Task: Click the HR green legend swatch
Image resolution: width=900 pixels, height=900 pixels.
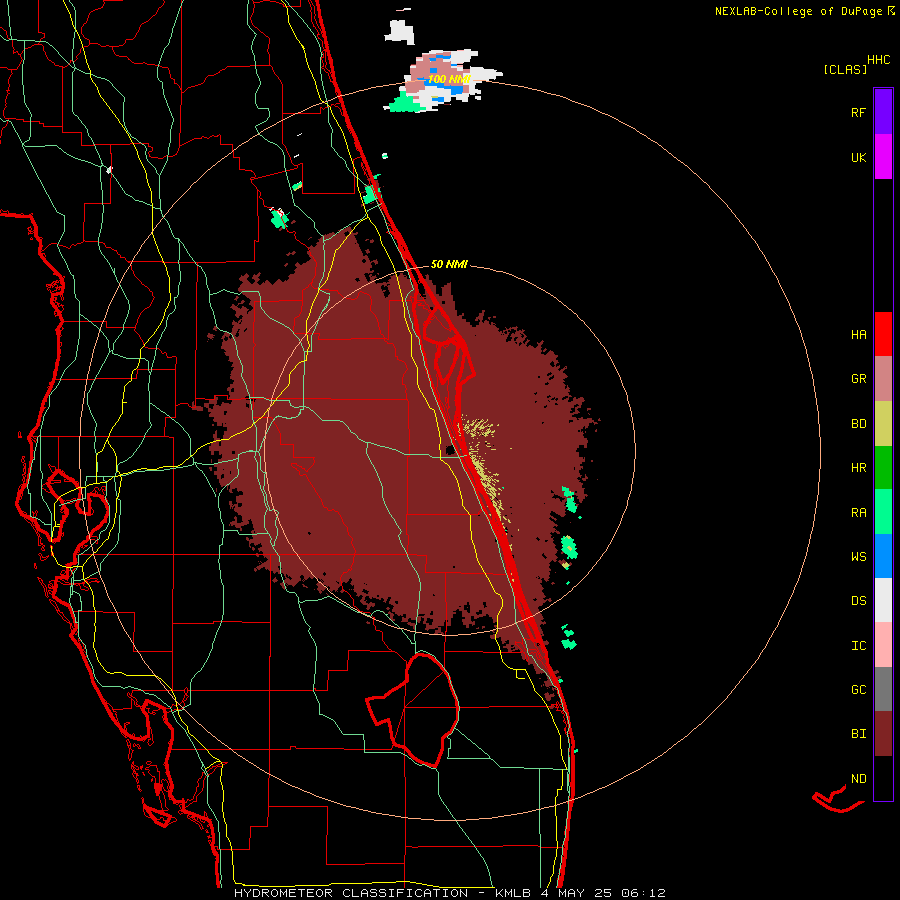Action: (x=883, y=468)
